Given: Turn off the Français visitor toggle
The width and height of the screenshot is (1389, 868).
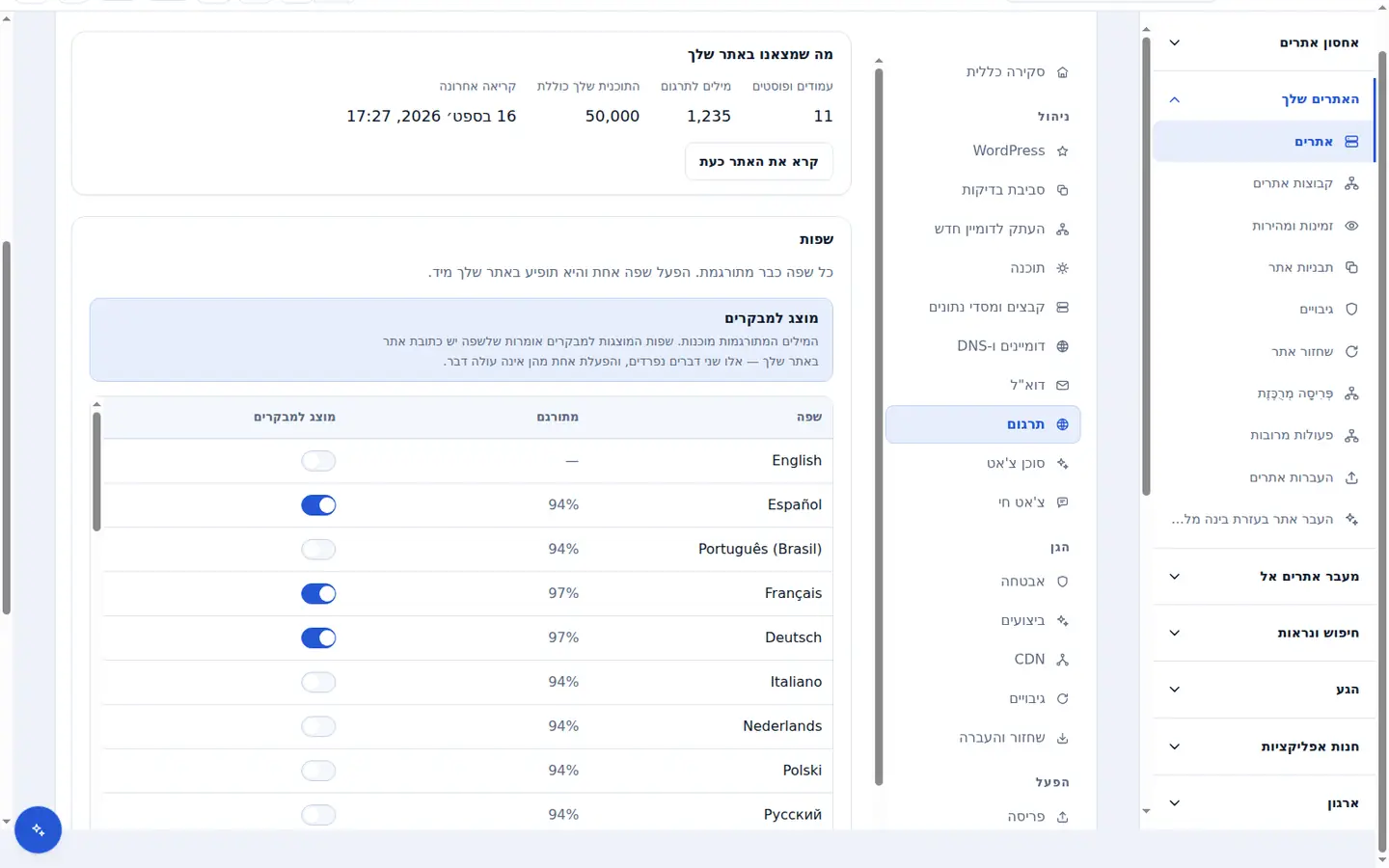Looking at the screenshot, I should point(318,594).
